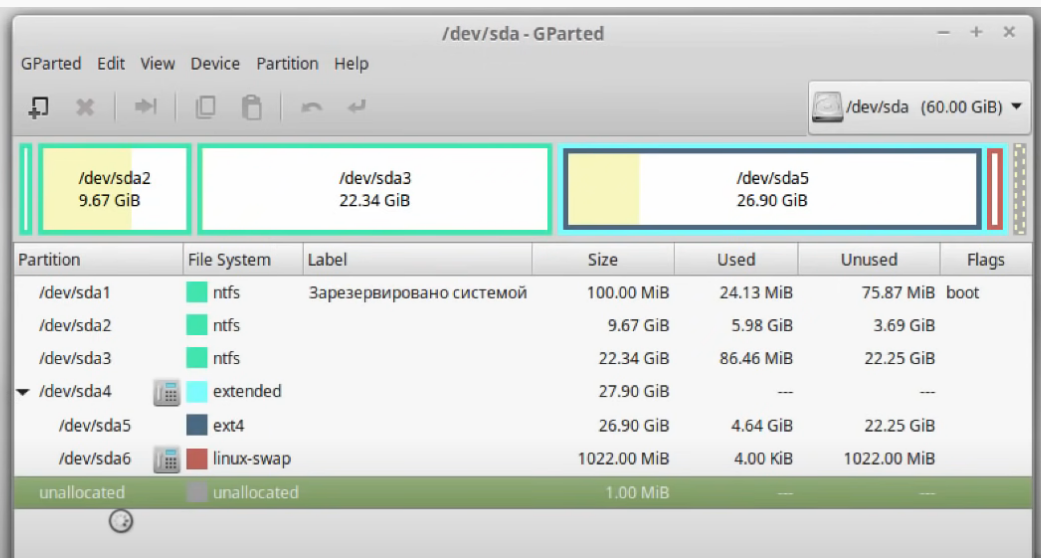Sort by the Label column header
Viewport: 1041px width, 558px height.
coord(418,260)
